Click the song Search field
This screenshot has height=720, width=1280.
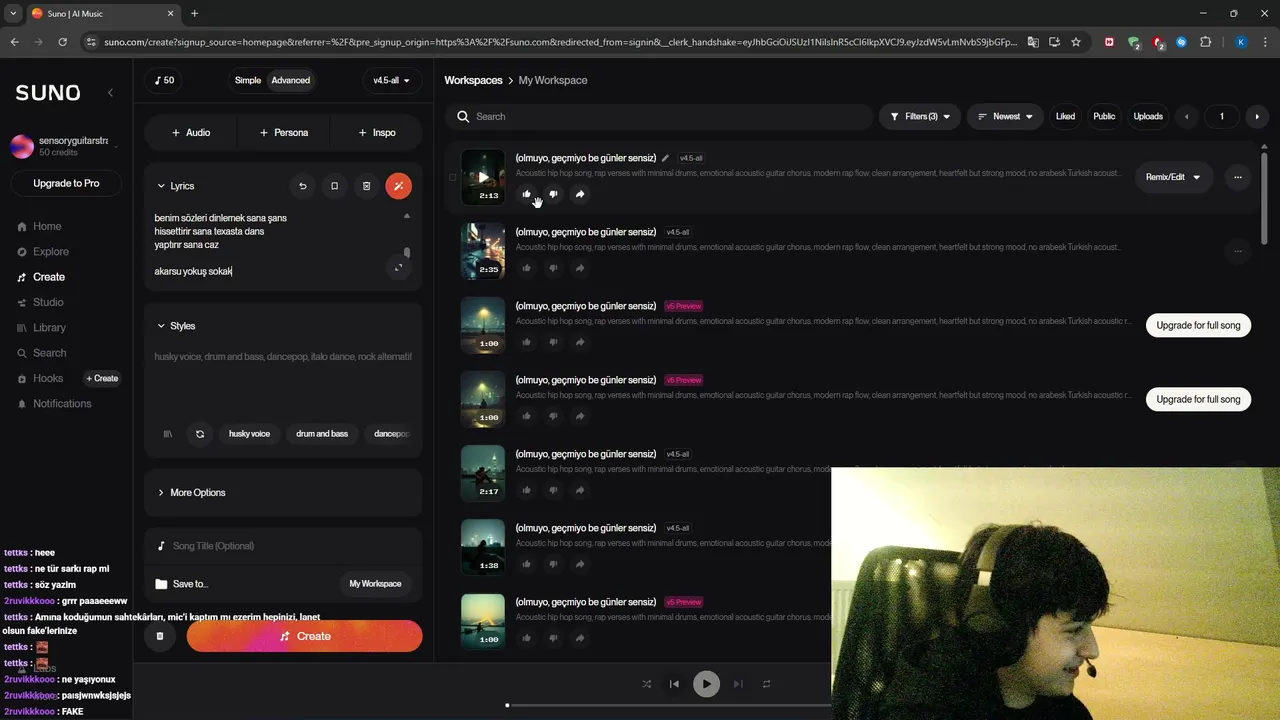coord(659,116)
